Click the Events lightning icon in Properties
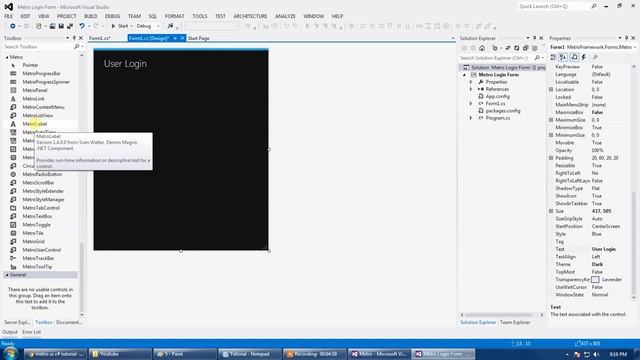 pyautogui.click(x=584, y=57)
